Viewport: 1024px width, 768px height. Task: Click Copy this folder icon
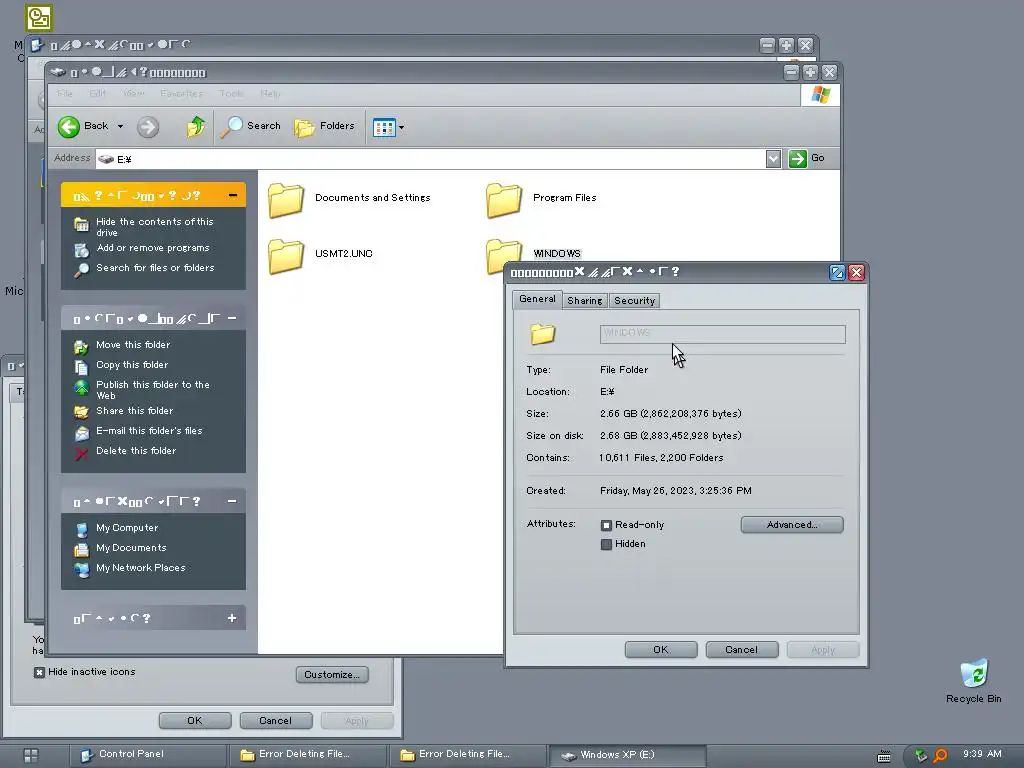click(81, 366)
